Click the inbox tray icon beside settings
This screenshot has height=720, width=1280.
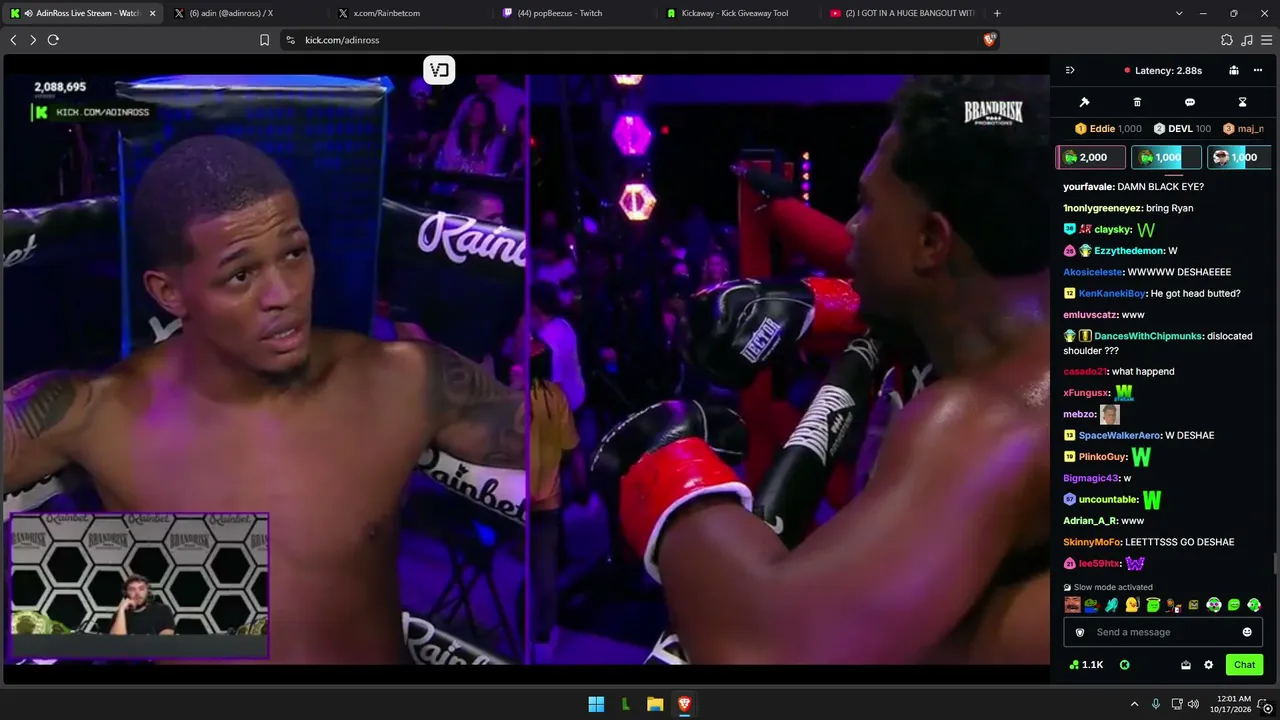point(1186,665)
